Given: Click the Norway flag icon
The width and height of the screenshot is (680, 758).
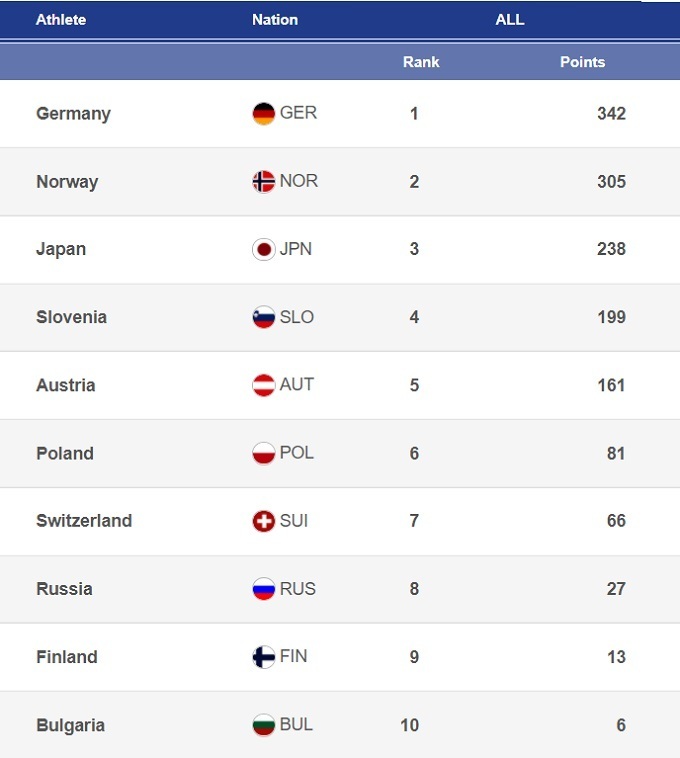Looking at the screenshot, I should click(263, 181).
